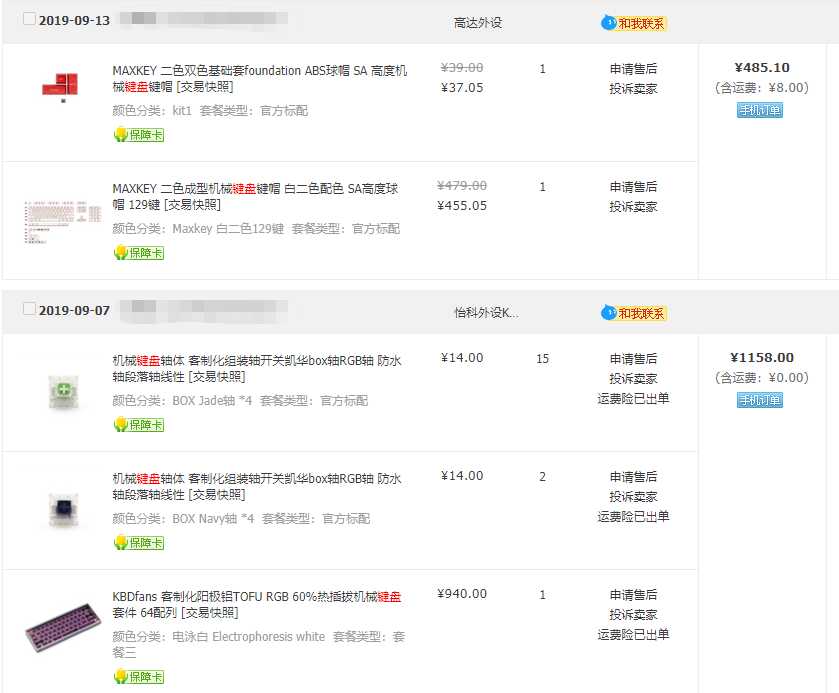Click 手机订单 badge under ¥485.10 total

click(x=760, y=110)
